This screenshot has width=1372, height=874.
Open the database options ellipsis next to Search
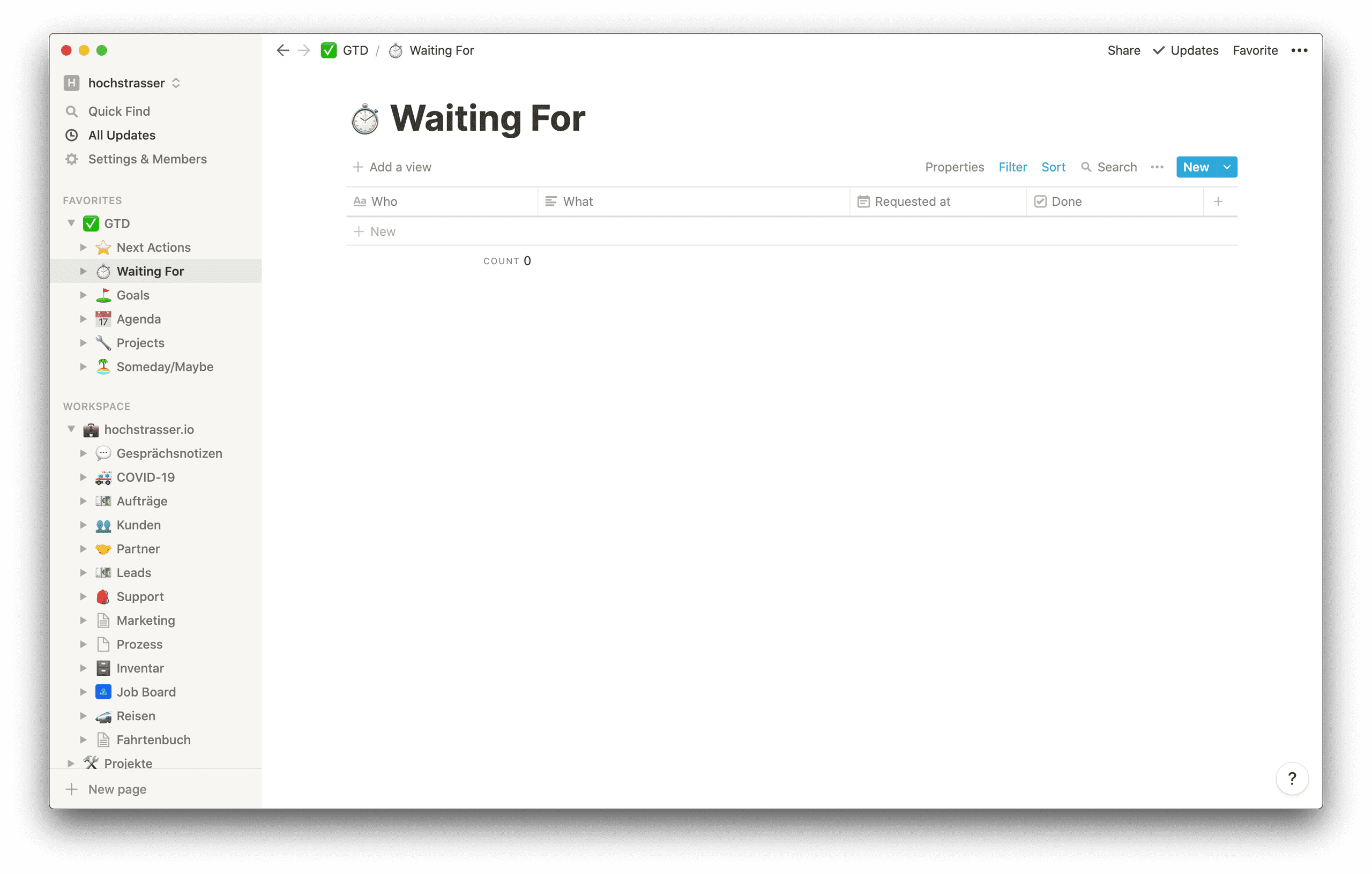tap(1157, 167)
